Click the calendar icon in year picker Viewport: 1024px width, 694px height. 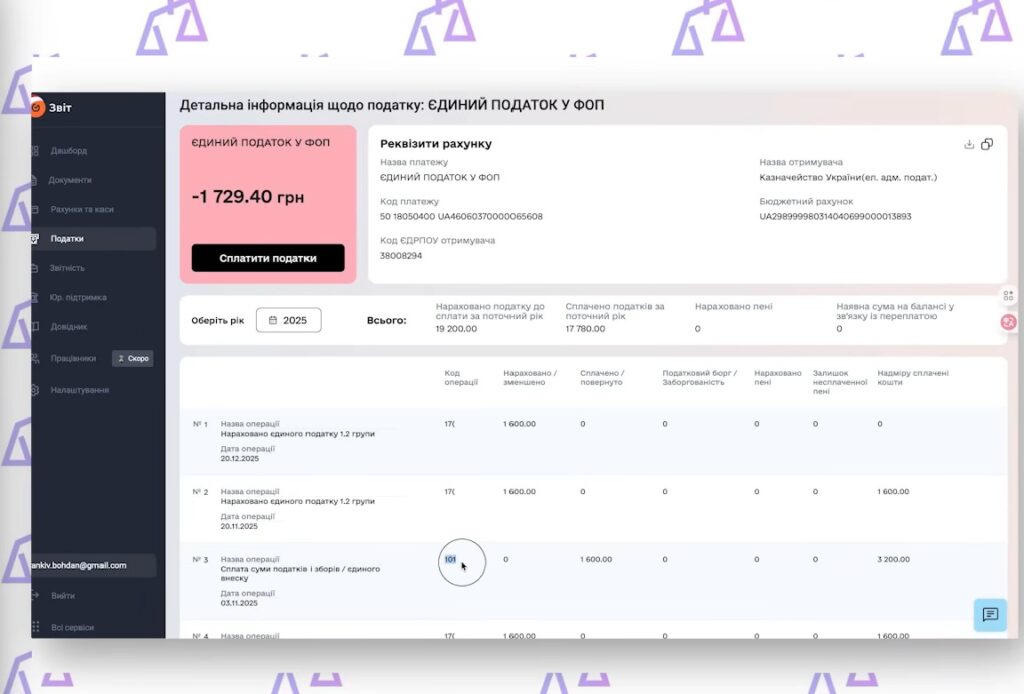[x=272, y=321]
